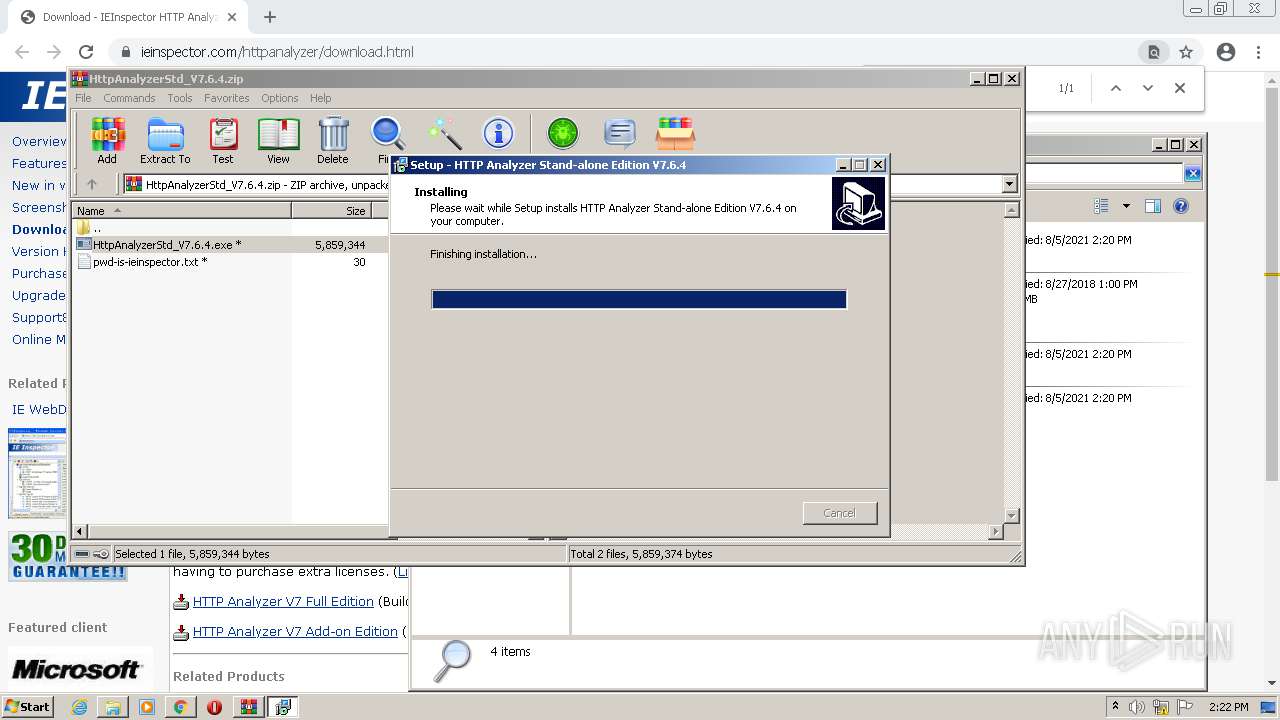Open the Chrome three-dot menu

click(x=1258, y=52)
